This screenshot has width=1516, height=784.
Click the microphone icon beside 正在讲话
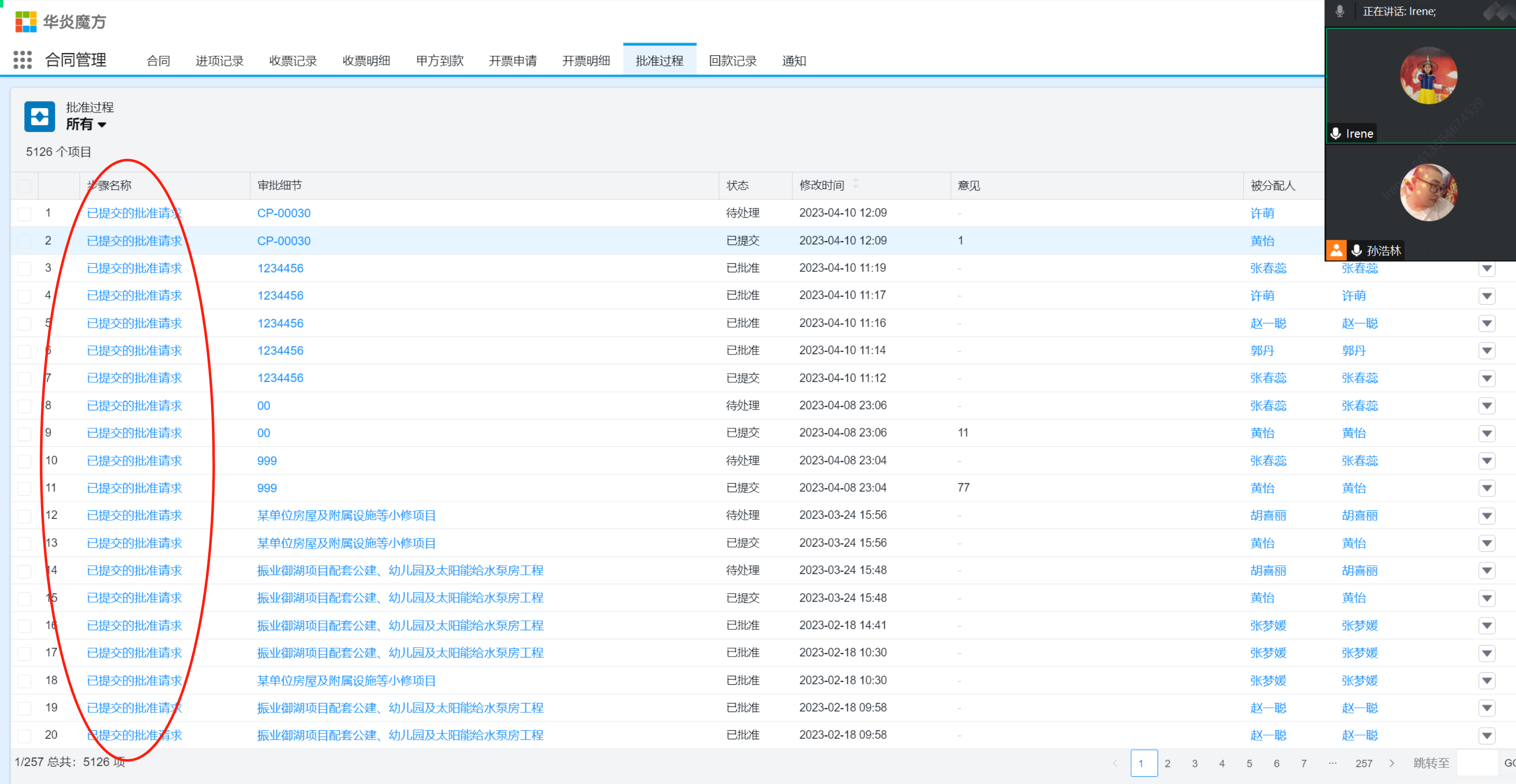pos(1340,11)
